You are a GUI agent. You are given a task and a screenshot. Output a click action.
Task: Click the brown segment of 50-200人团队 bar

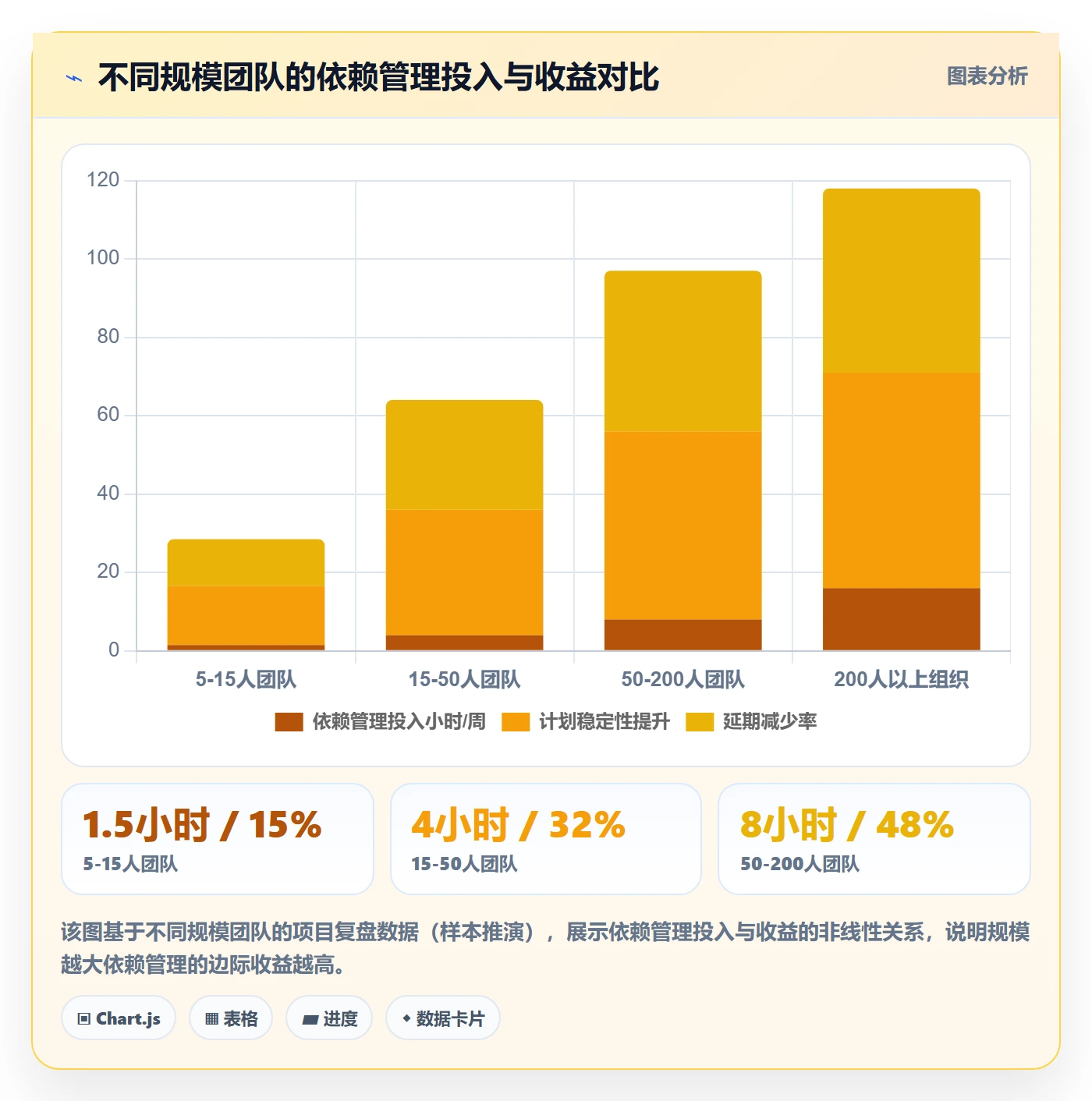(x=682, y=635)
